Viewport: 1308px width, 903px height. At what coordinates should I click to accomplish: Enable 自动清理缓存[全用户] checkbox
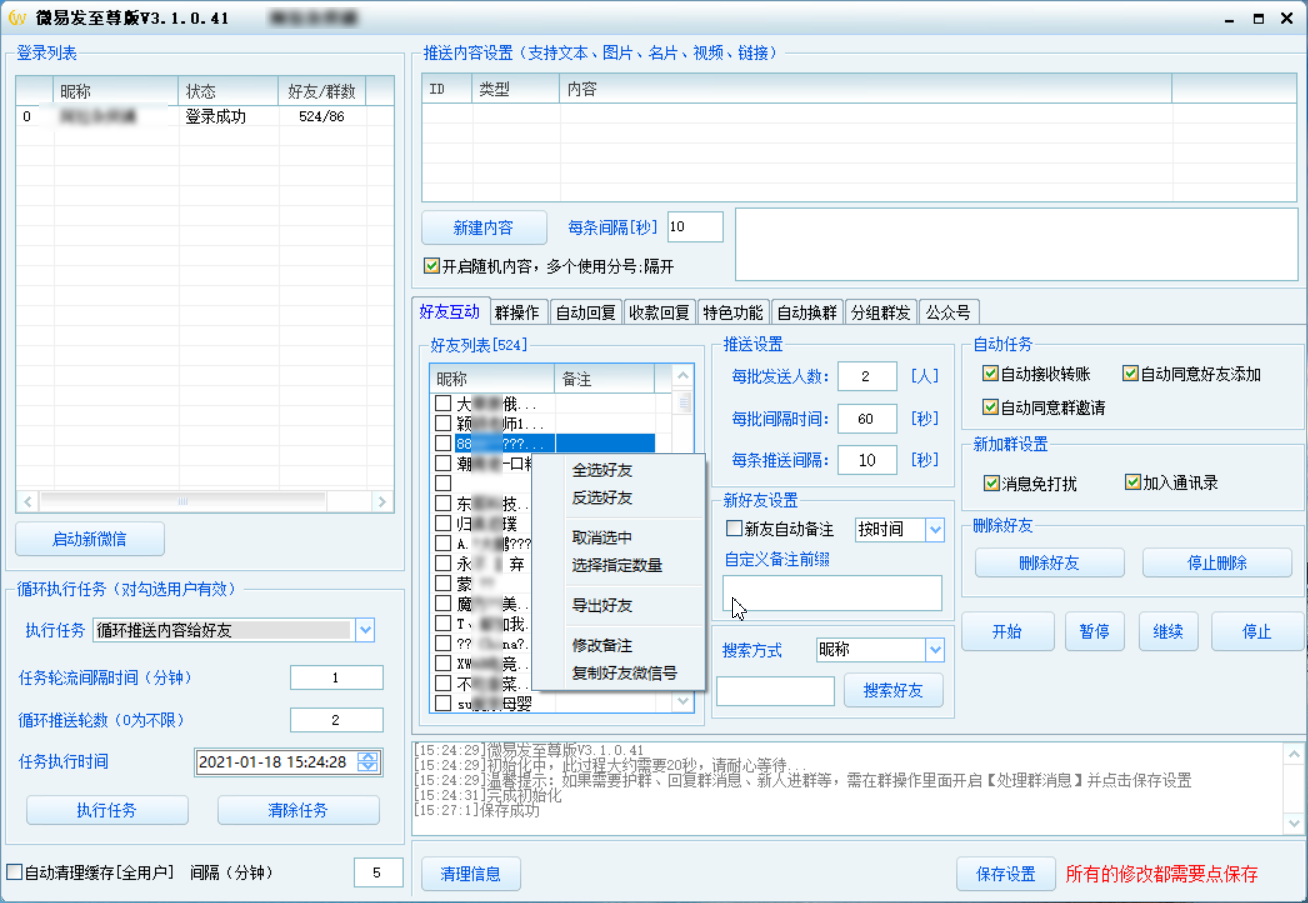tap(14, 872)
